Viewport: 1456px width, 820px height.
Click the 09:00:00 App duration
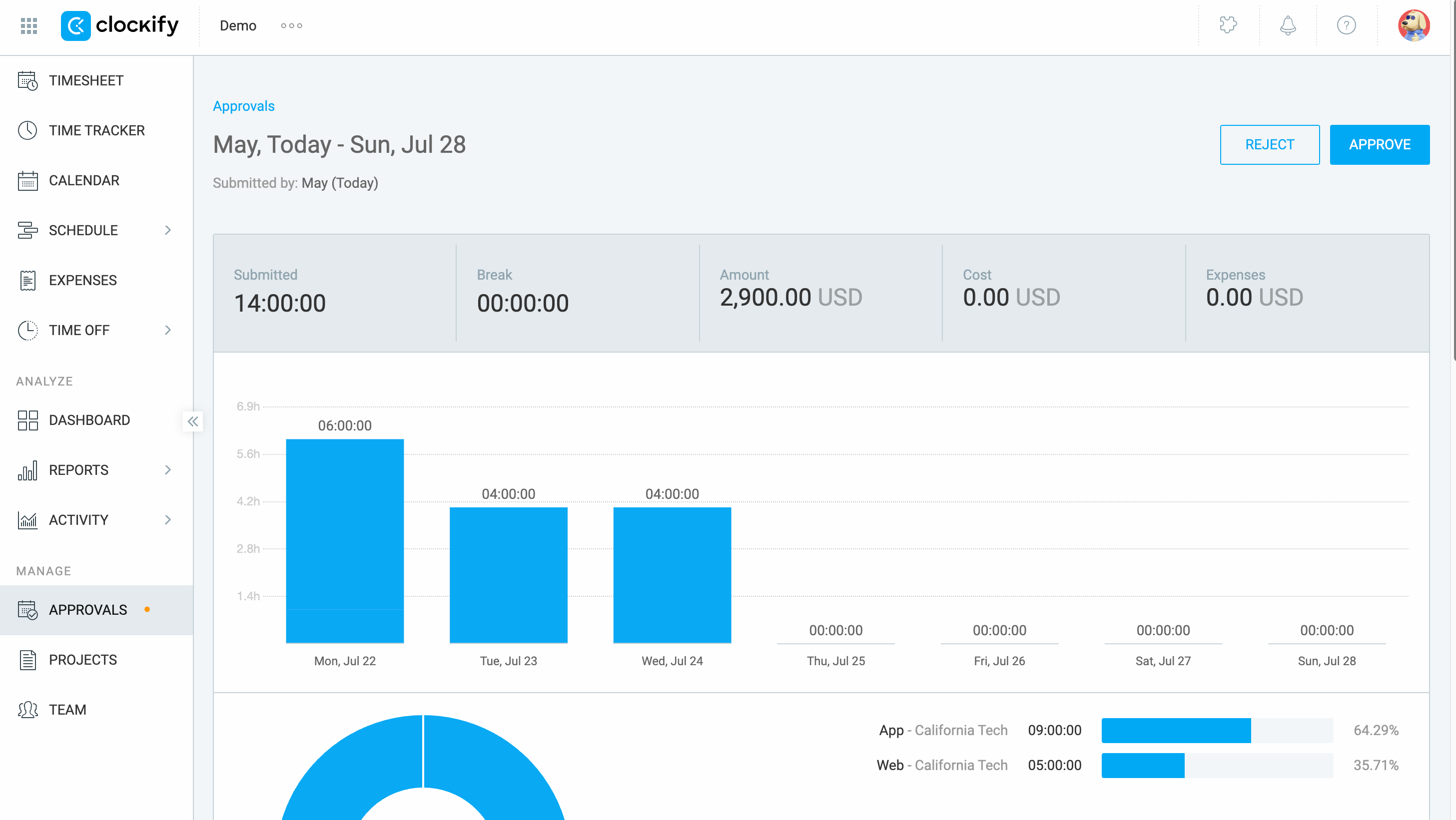click(1054, 730)
